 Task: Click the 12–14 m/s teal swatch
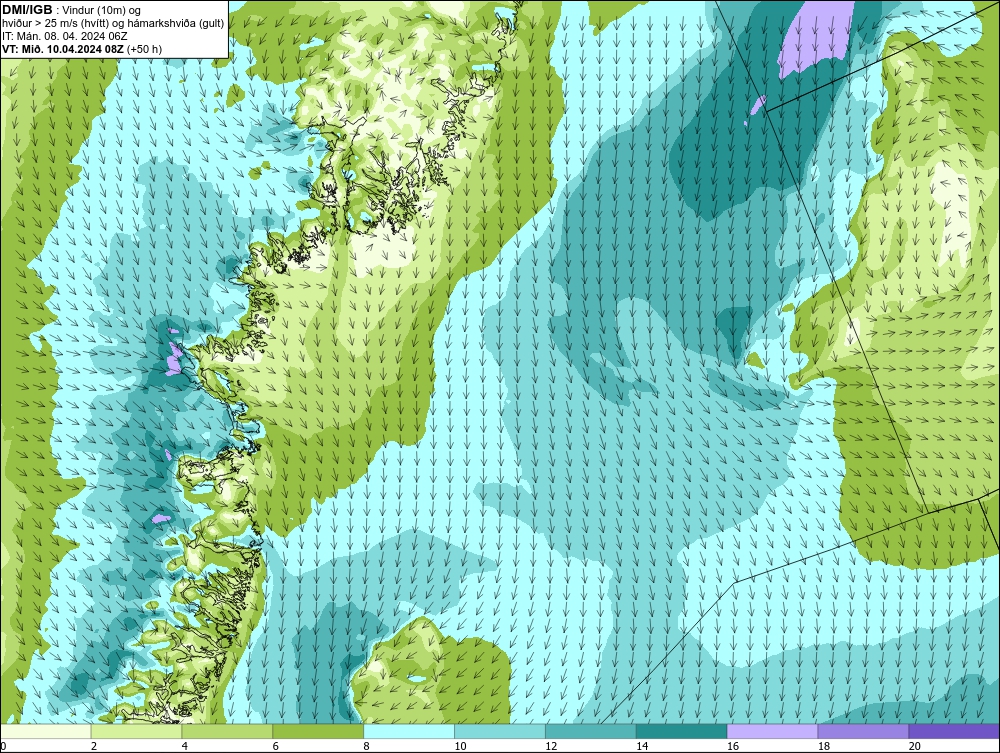pos(591,731)
